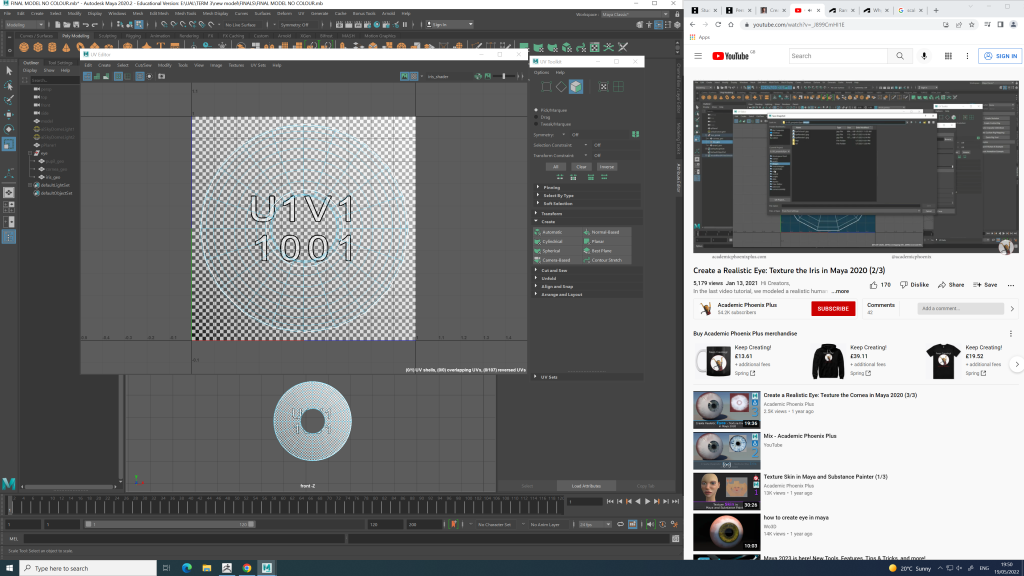Click the Inverse selection button
This screenshot has height=576, width=1024.
click(607, 167)
